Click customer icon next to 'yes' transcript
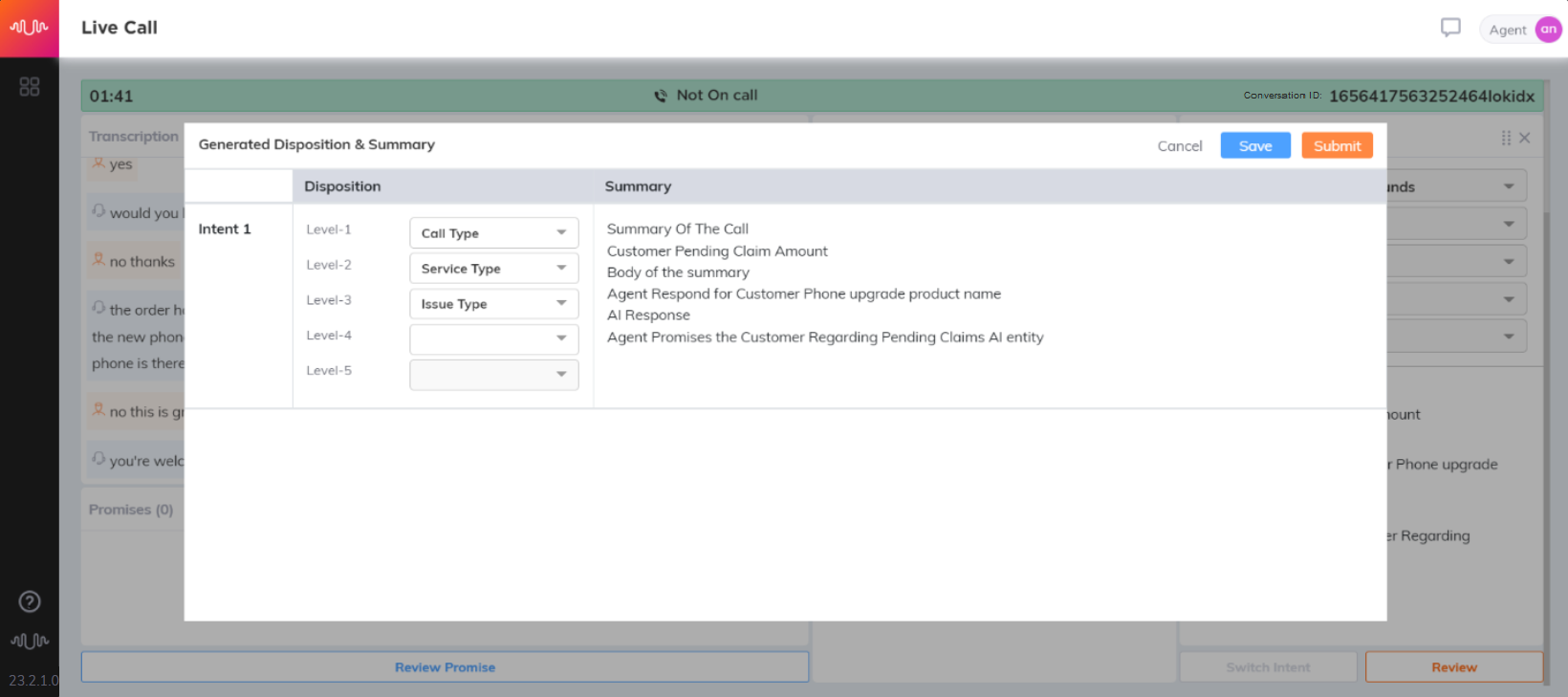Viewport: 1568px width, 697px height. (x=98, y=163)
